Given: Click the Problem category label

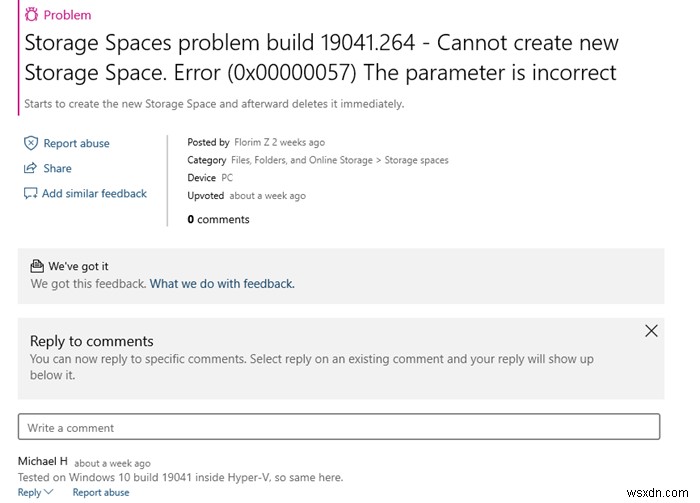Looking at the screenshot, I should coord(67,15).
